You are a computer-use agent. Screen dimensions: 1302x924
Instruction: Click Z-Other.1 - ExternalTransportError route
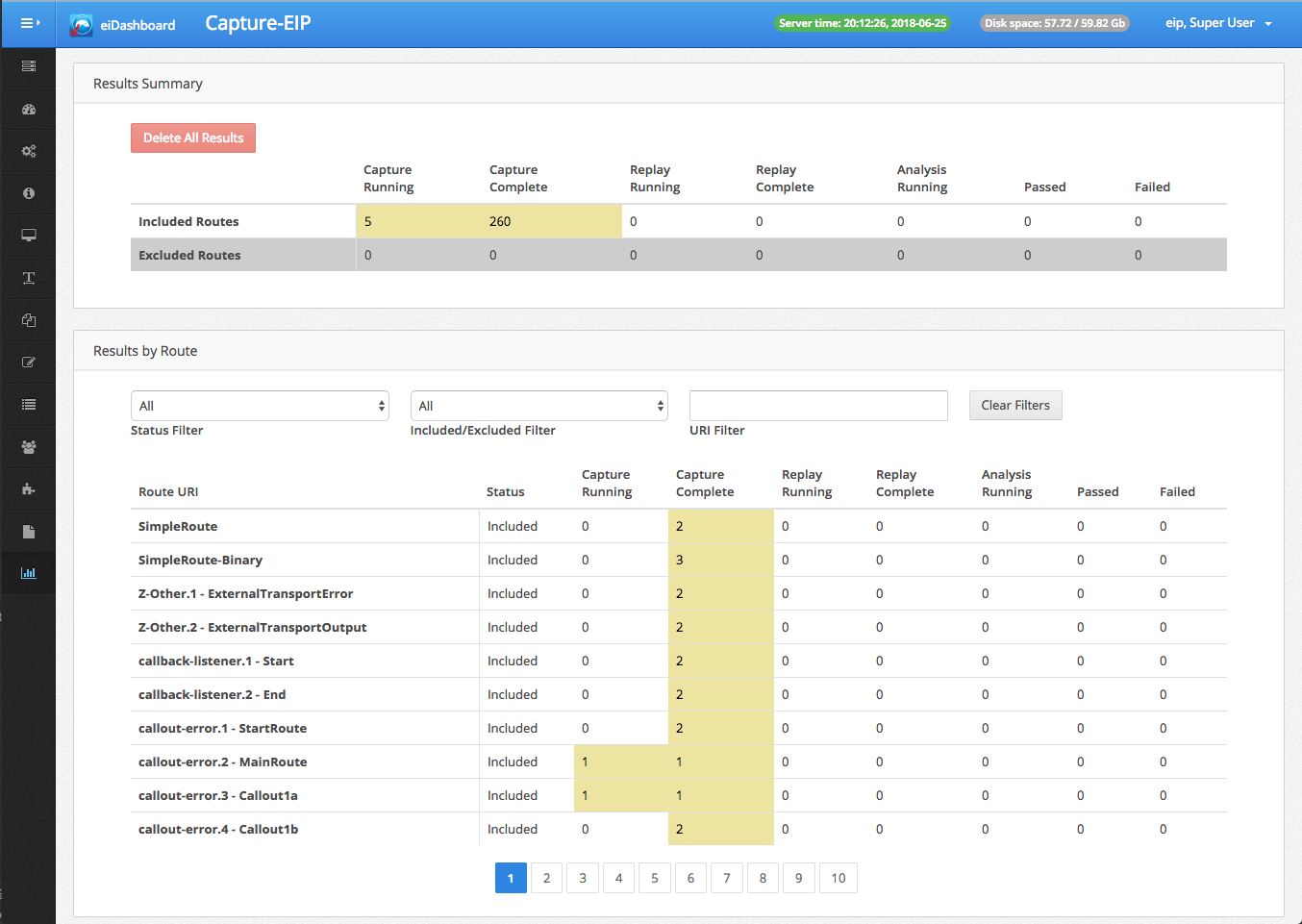[245, 593]
